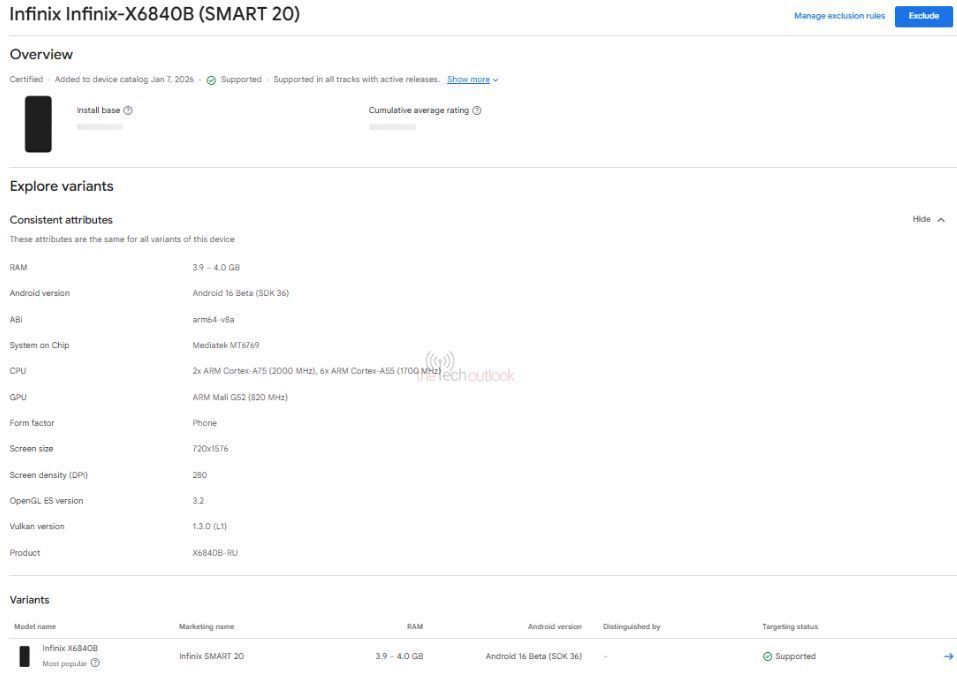Click the blue Exclude button
This screenshot has height=675, width=957.
[923, 16]
